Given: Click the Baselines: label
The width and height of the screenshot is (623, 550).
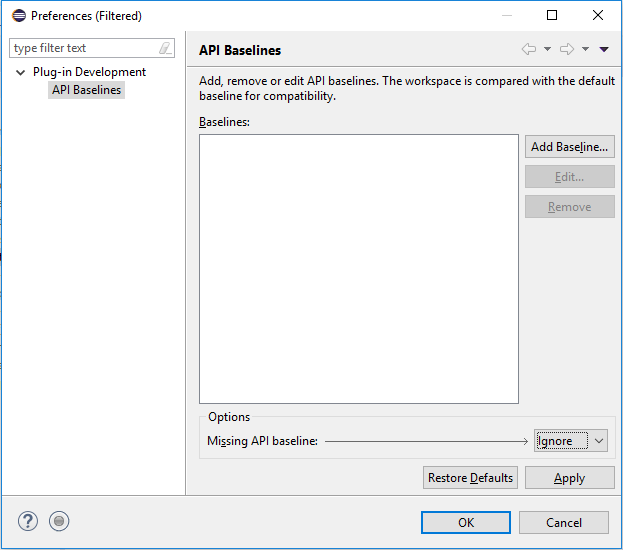Looking at the screenshot, I should (x=224, y=122).
